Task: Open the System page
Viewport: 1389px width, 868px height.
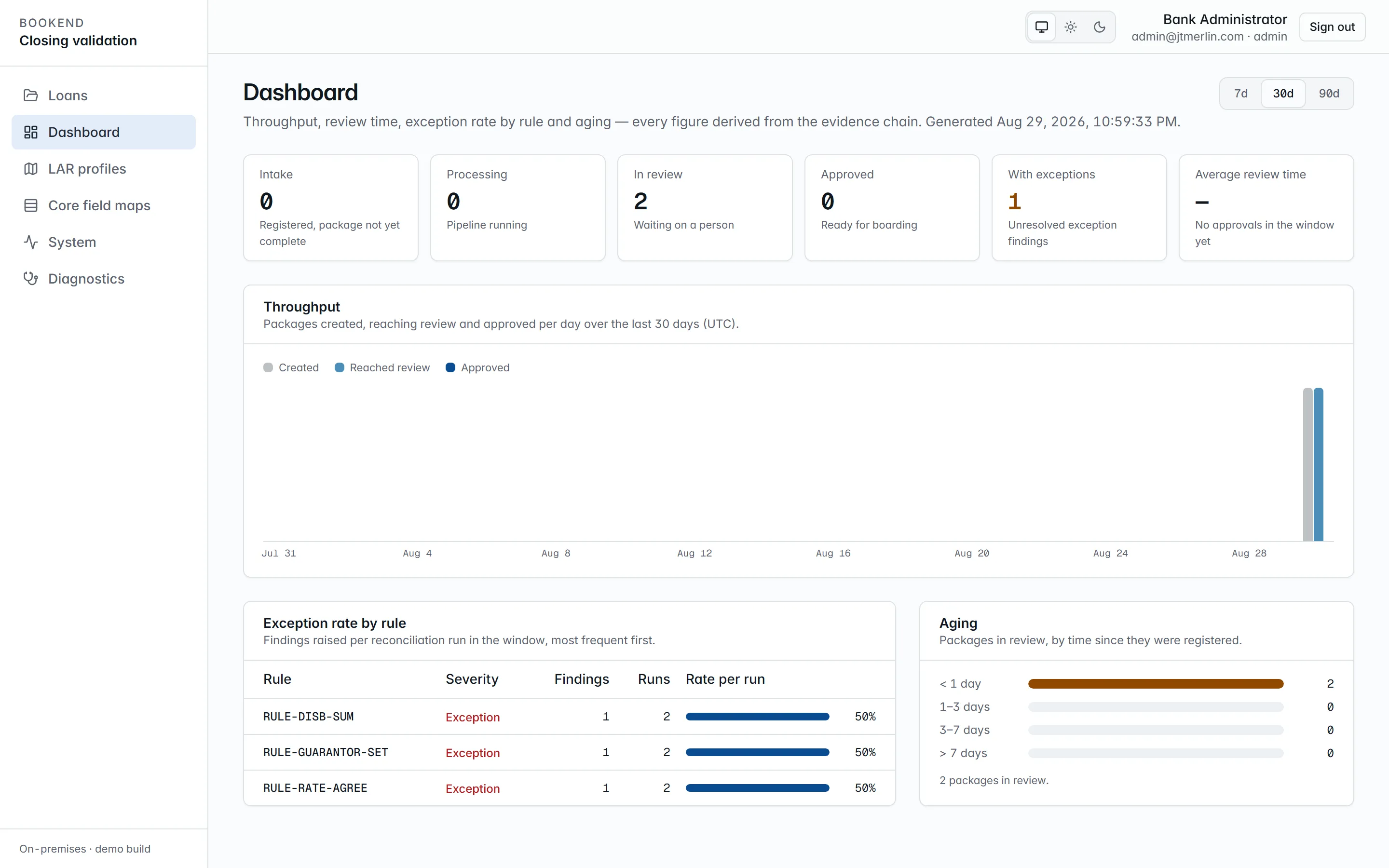Action: [x=103, y=242]
